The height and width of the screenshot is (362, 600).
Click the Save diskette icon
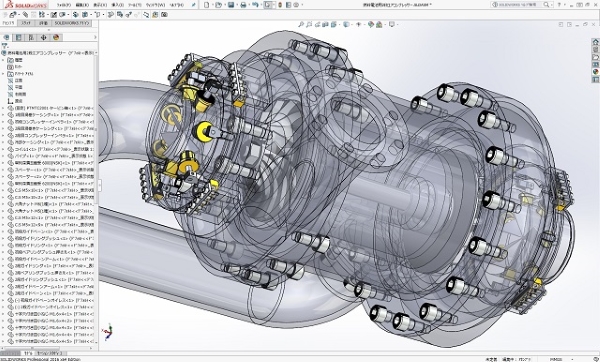pyautogui.click(x=231, y=5)
